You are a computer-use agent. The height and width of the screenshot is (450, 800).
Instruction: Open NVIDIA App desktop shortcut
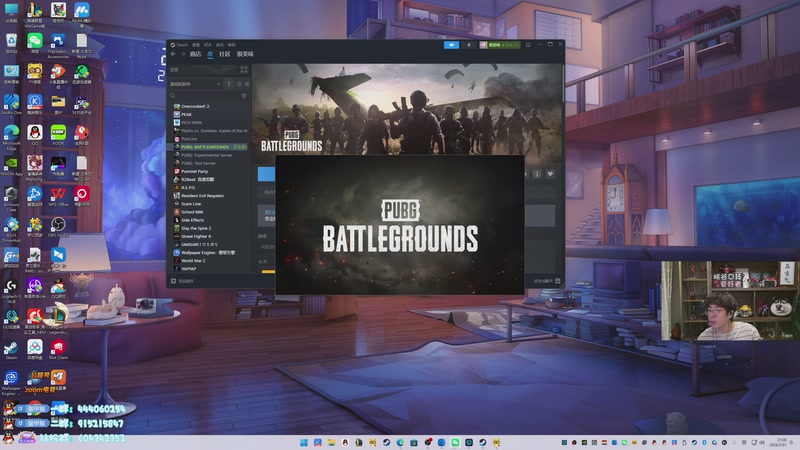click(11, 166)
